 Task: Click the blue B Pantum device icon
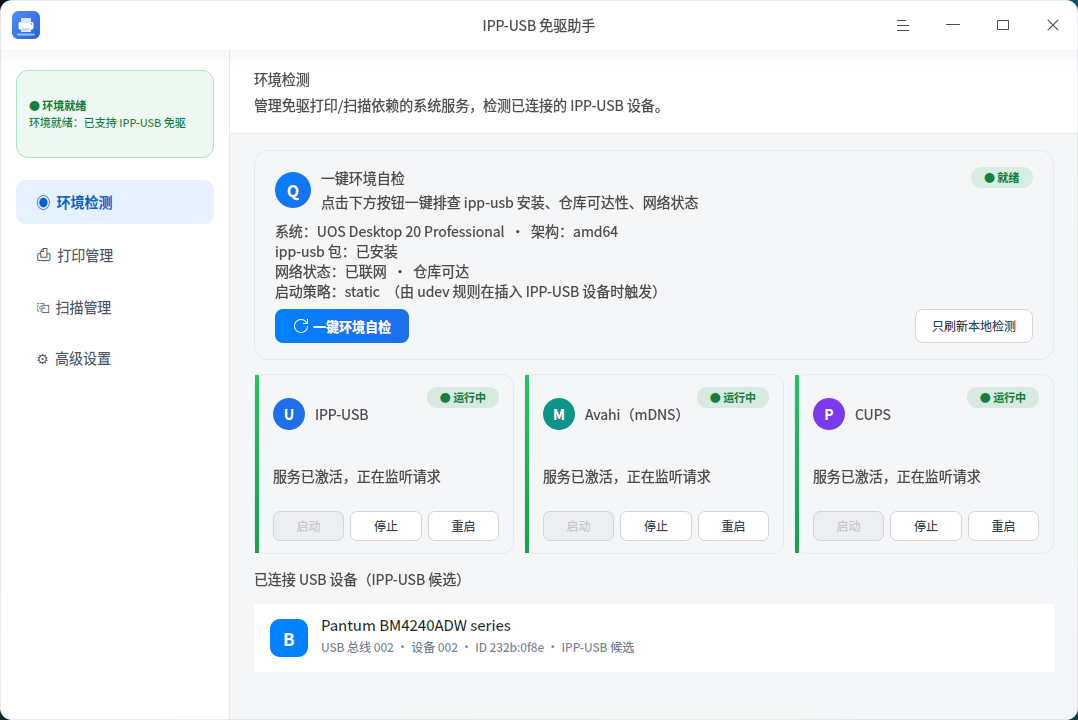289,638
